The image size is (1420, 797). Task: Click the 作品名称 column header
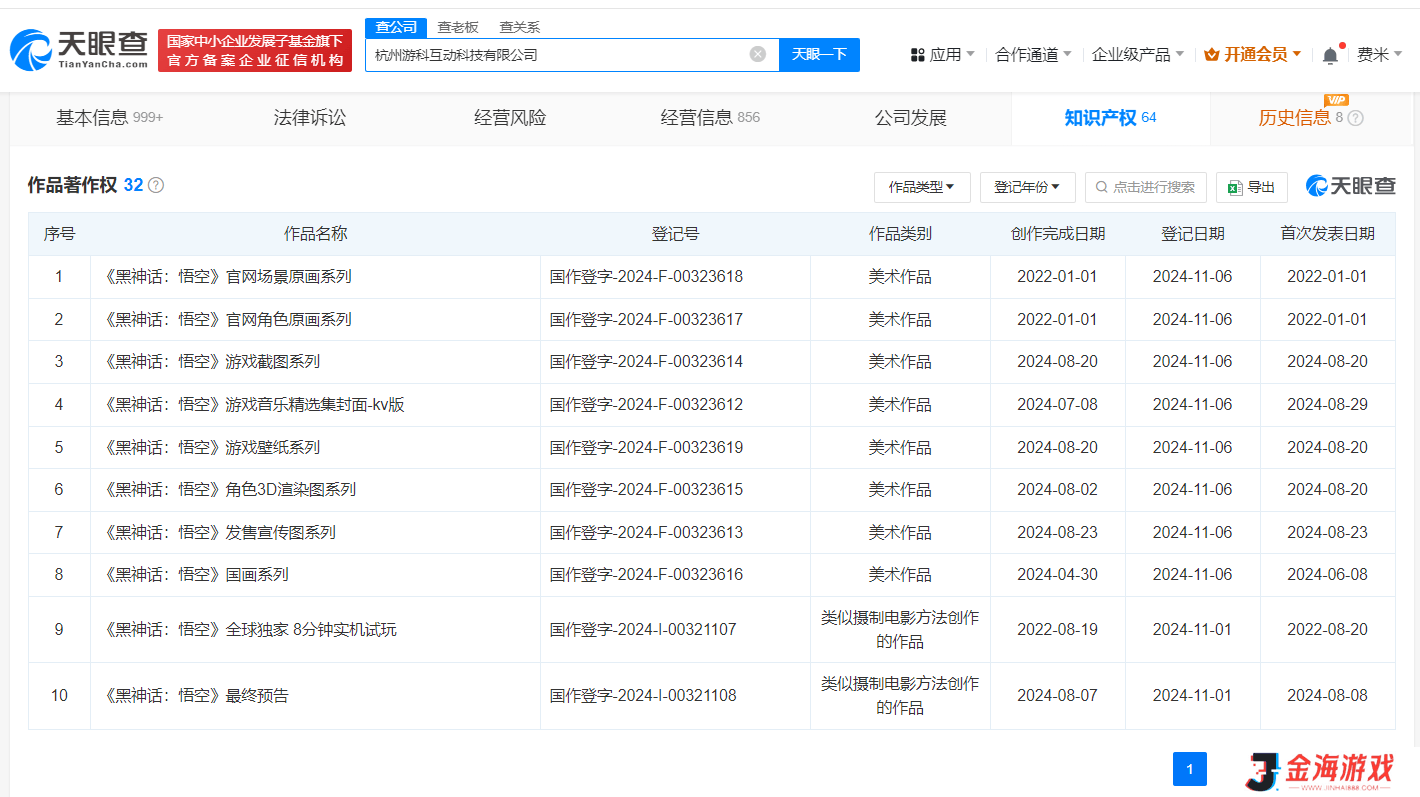[315, 234]
